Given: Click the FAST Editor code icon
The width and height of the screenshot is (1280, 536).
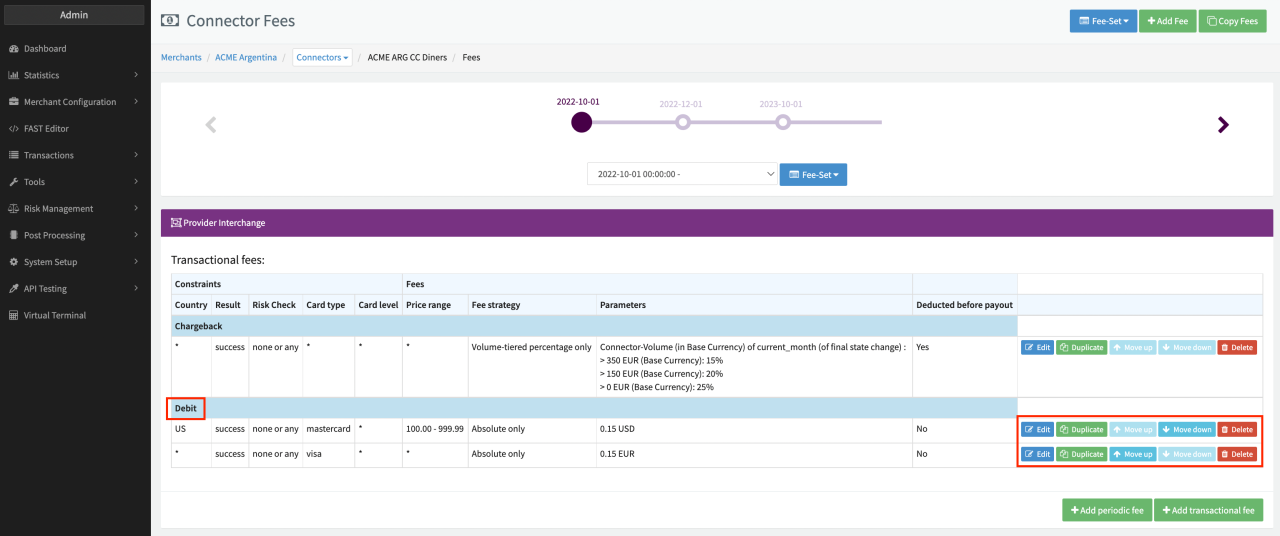Looking at the screenshot, I should coord(14,129).
